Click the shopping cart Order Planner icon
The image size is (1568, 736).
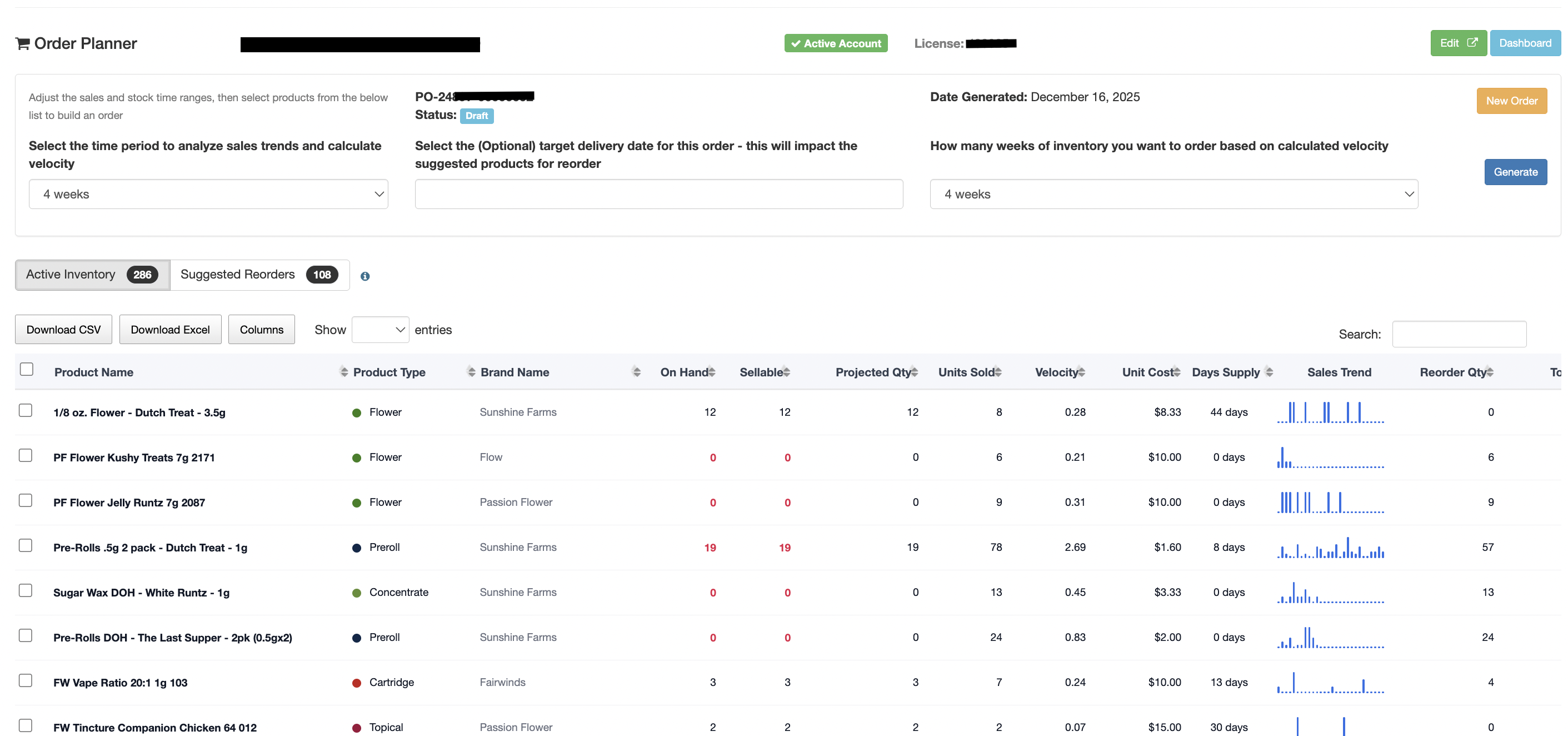pos(23,43)
